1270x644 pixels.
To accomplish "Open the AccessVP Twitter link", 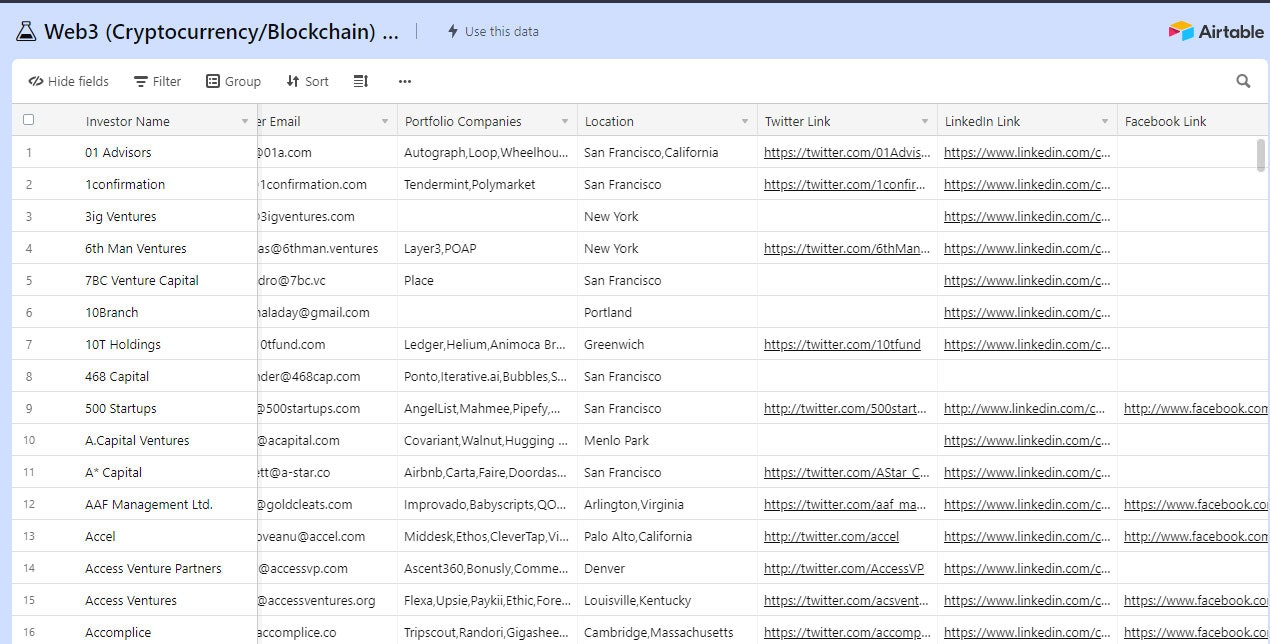I will point(844,569).
